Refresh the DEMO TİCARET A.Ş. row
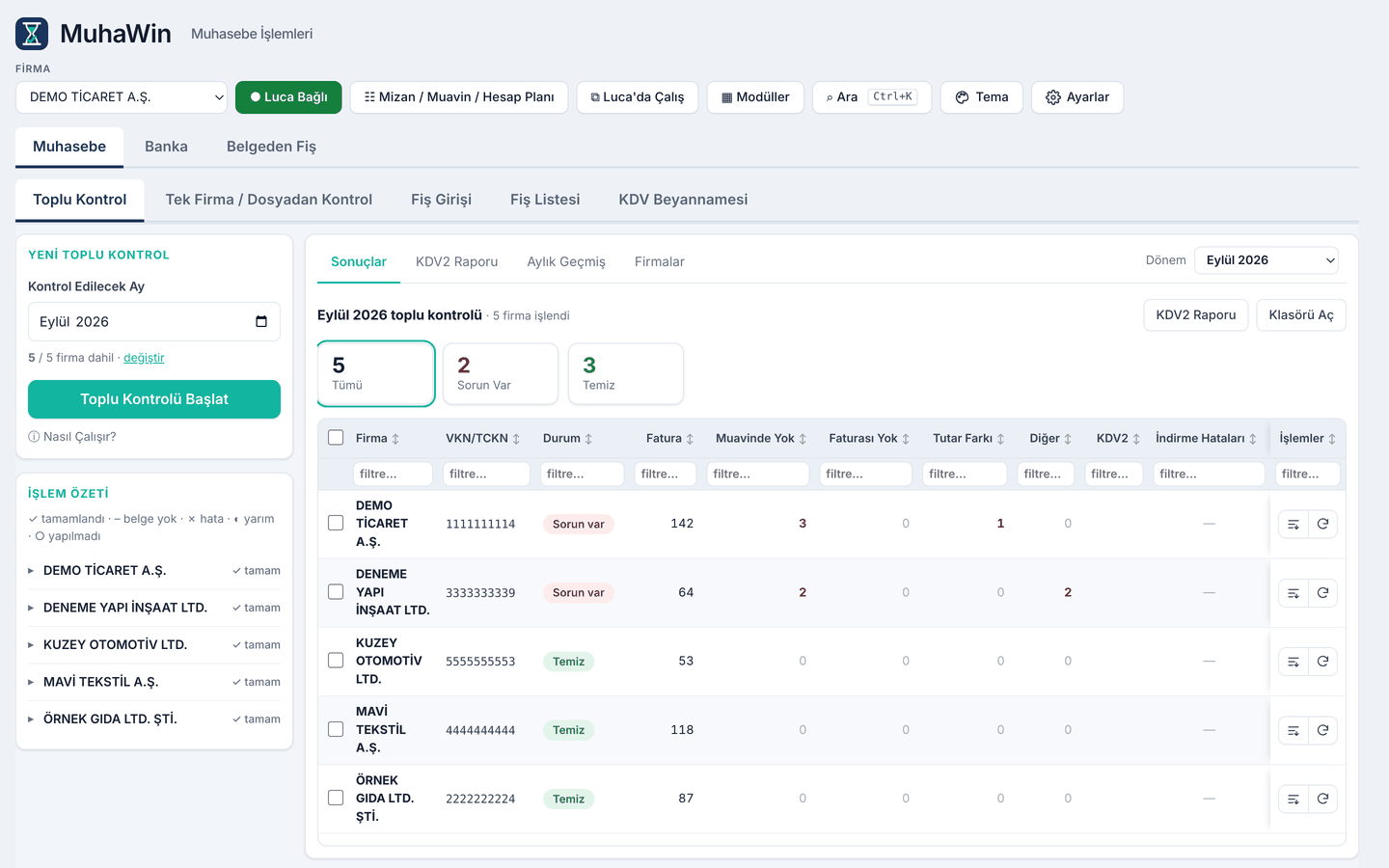The image size is (1389, 868). (1322, 524)
